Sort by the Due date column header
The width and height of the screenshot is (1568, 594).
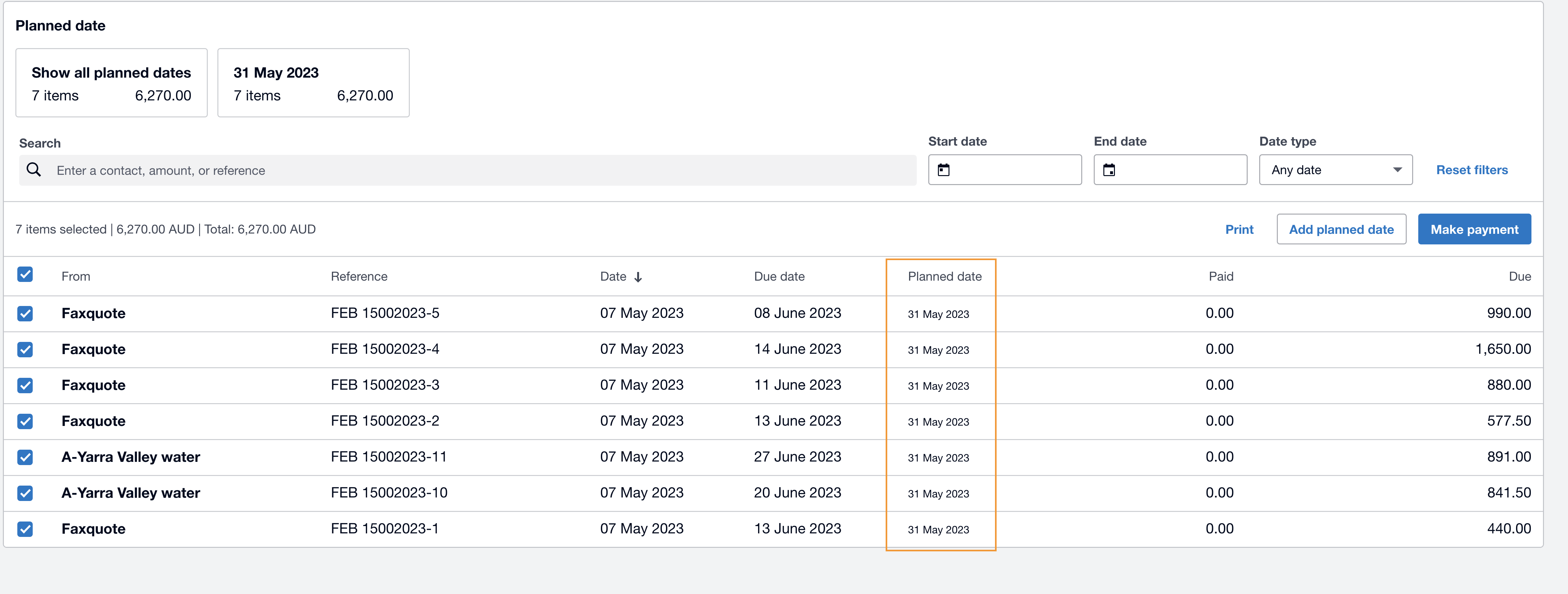pos(779,276)
